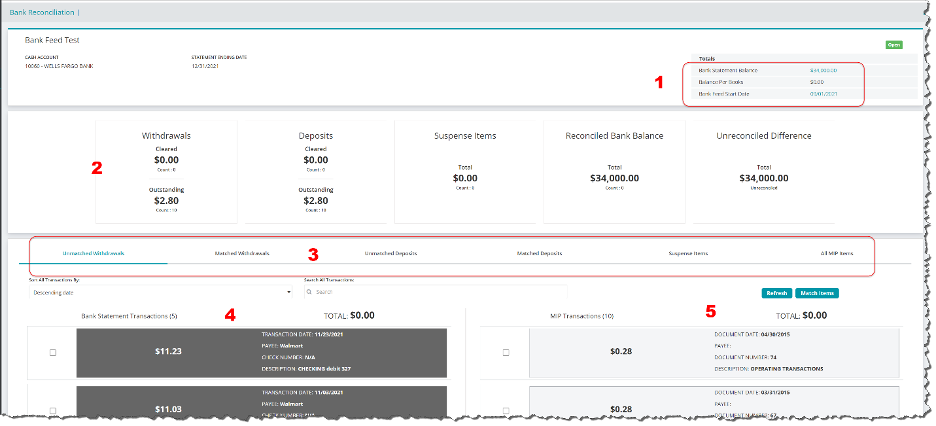Screen dimensions: 936x426
Task: Click the Bank Reconciliation breadcrumb title
Action: [40, 11]
